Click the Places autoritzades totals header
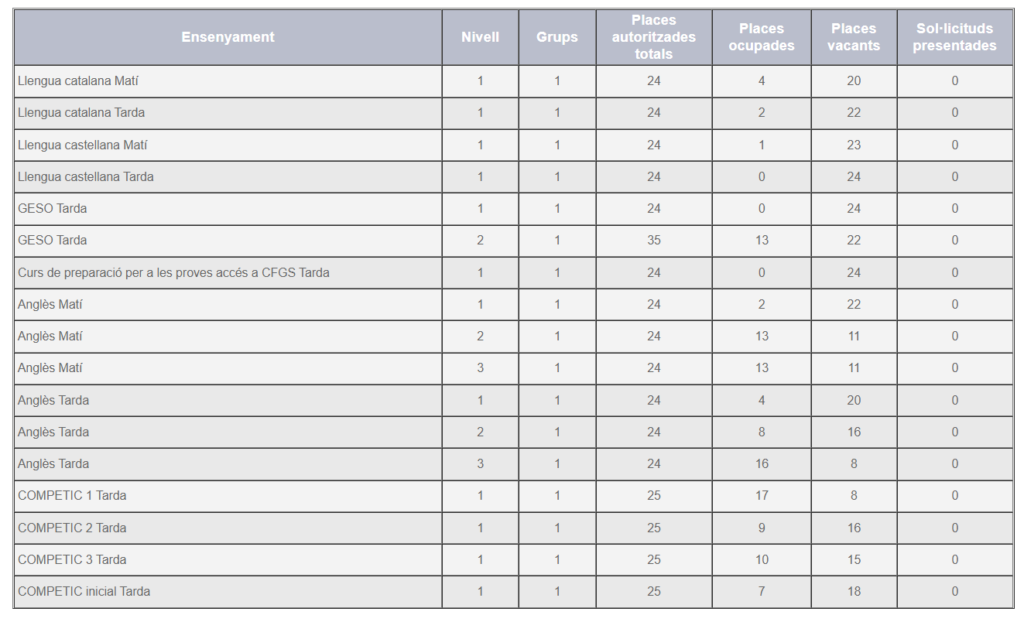The height and width of the screenshot is (622, 1024). 654,37
